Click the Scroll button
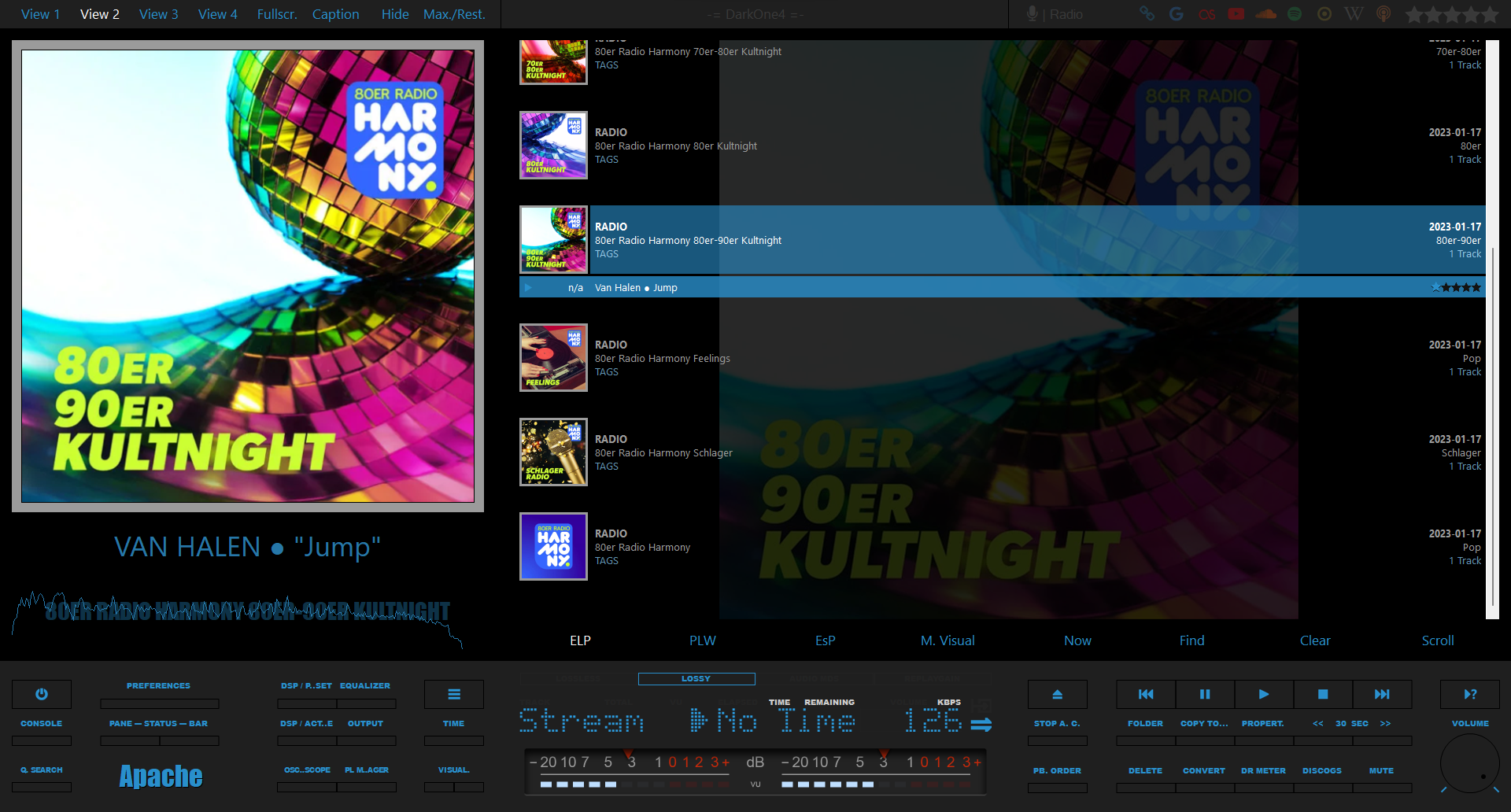The image size is (1511, 812). [1438, 640]
